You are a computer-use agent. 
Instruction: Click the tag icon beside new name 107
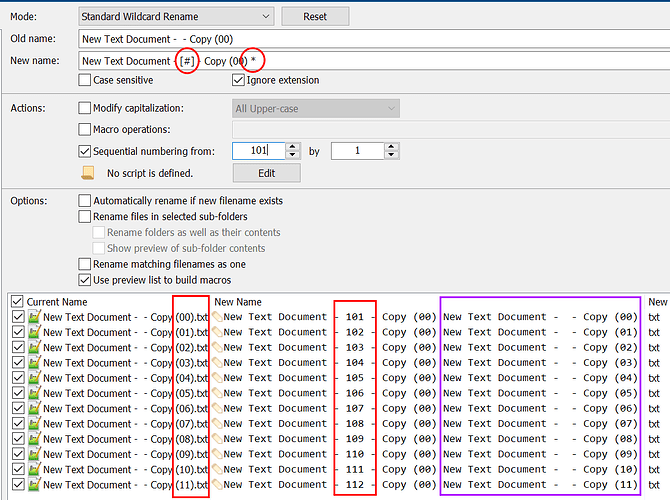pos(217,408)
